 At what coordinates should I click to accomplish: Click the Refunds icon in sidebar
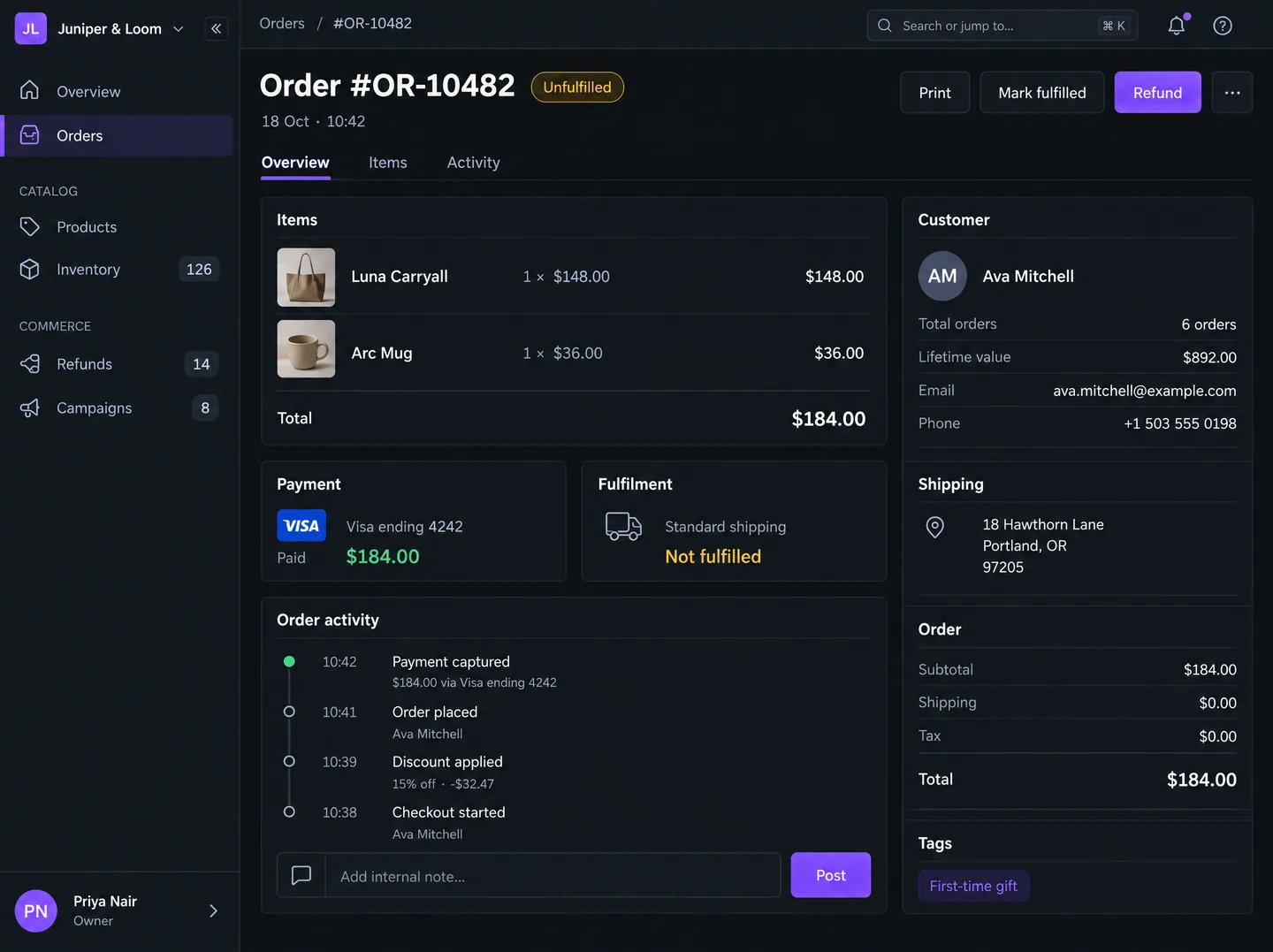point(30,363)
